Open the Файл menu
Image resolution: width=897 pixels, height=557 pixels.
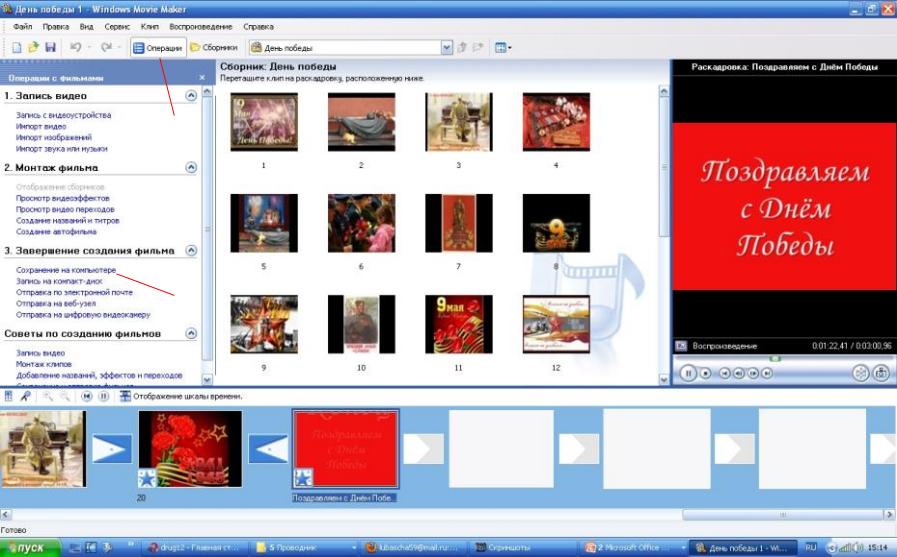tap(23, 27)
